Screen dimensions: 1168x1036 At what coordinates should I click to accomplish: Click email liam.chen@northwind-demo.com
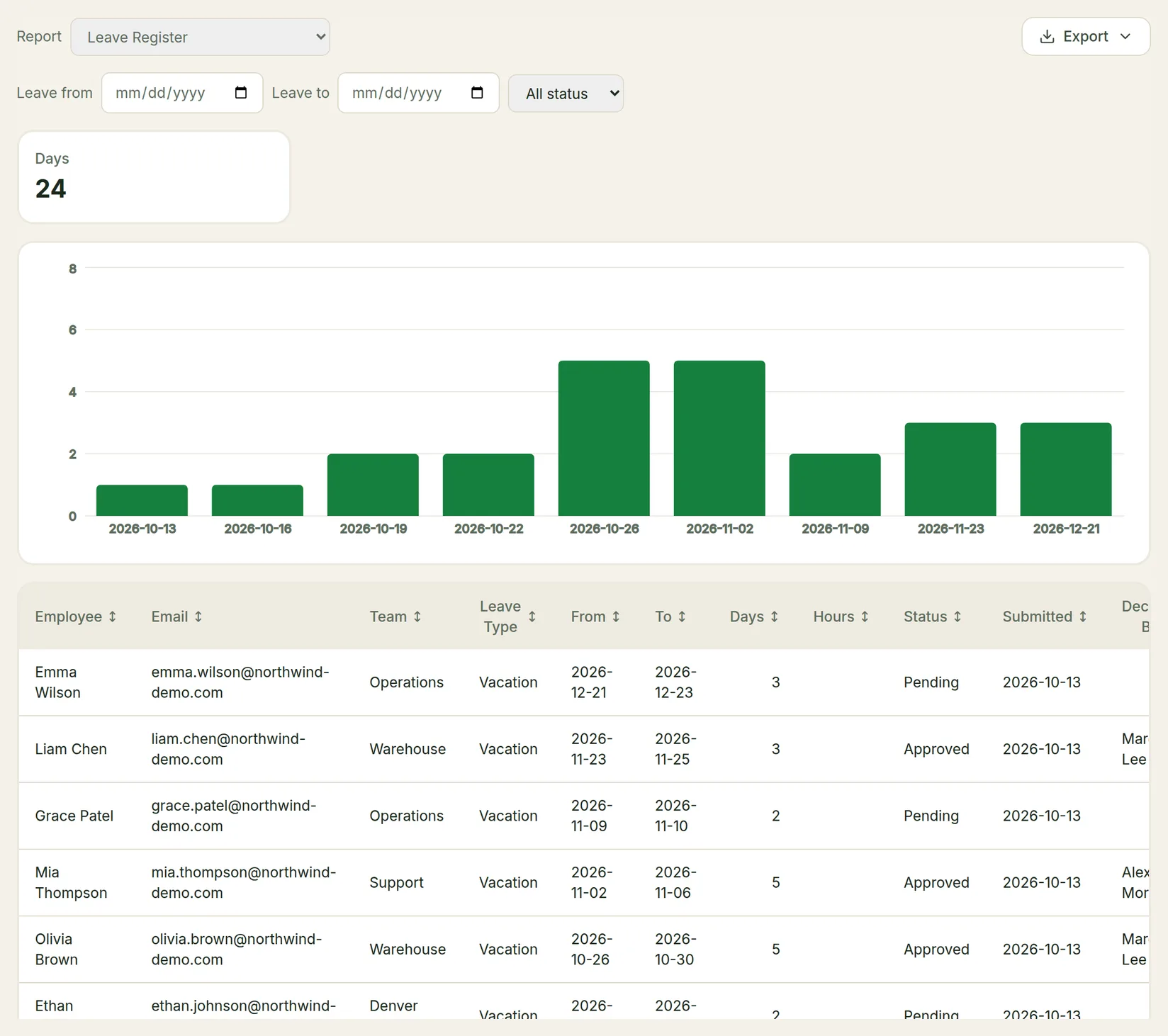[x=228, y=749]
